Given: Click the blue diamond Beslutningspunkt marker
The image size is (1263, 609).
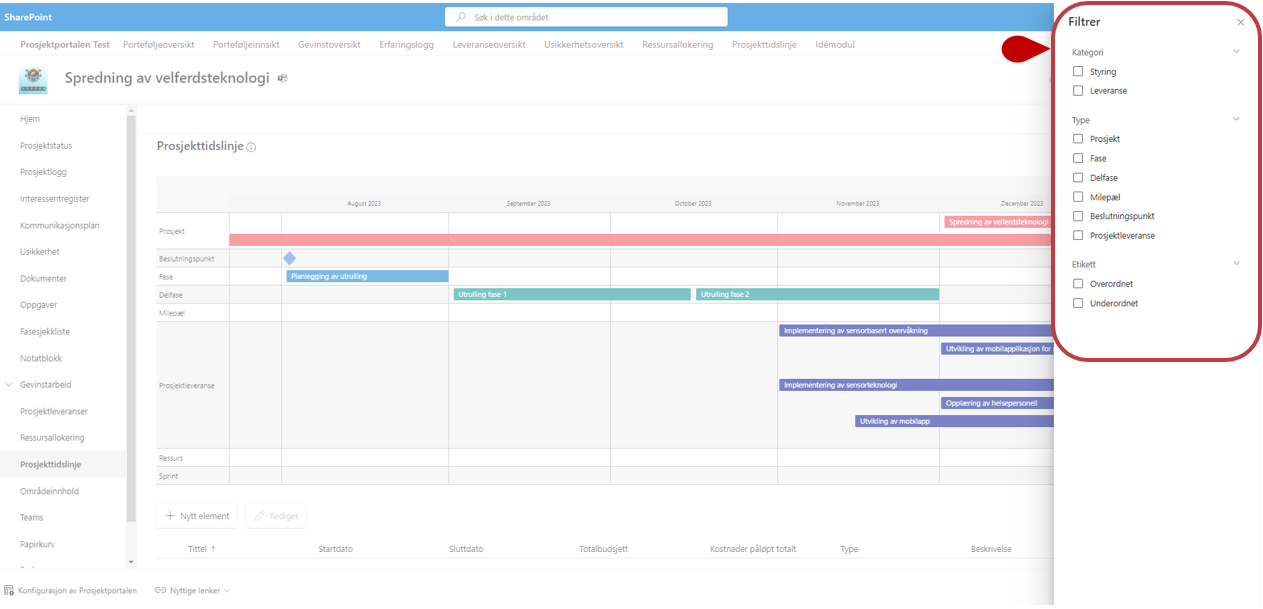Looking at the screenshot, I should (289, 258).
